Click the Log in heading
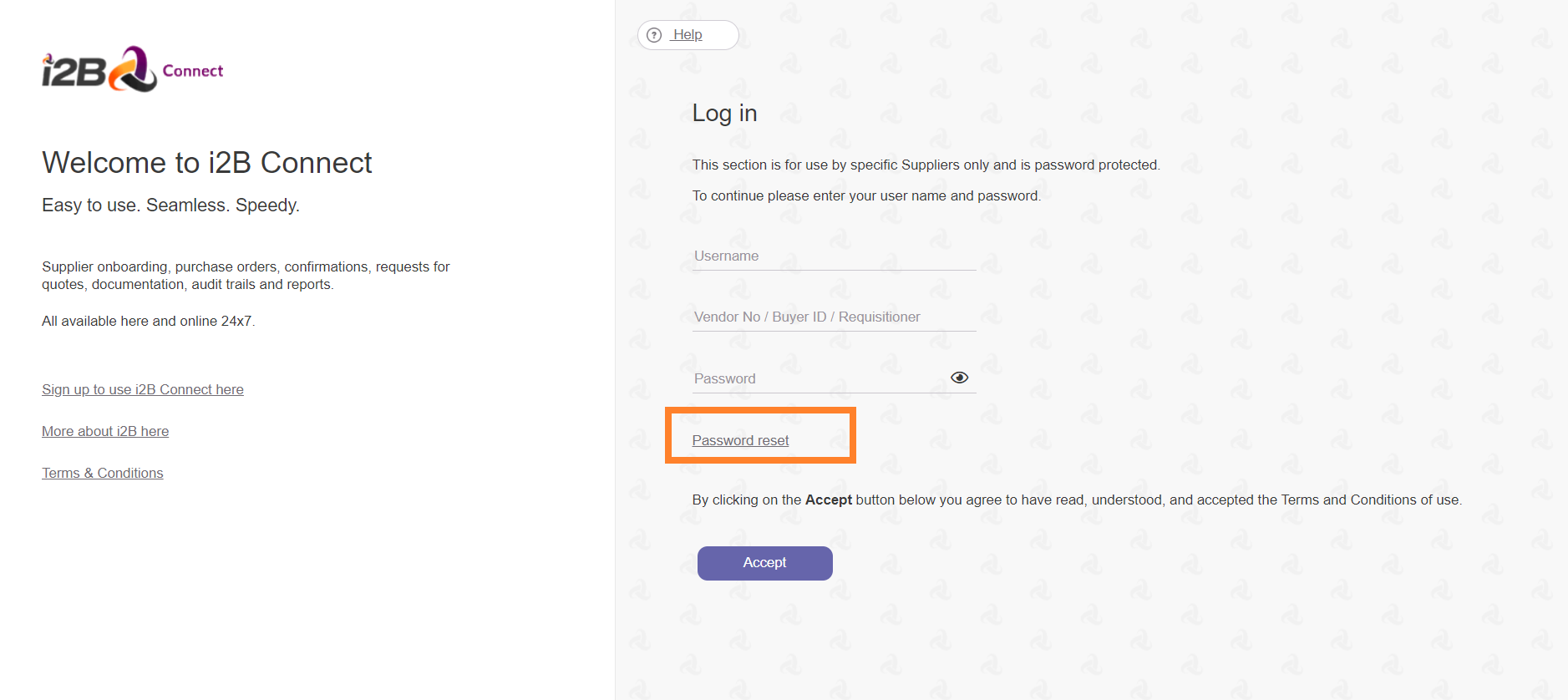The image size is (1568, 700). pyautogui.click(x=724, y=114)
